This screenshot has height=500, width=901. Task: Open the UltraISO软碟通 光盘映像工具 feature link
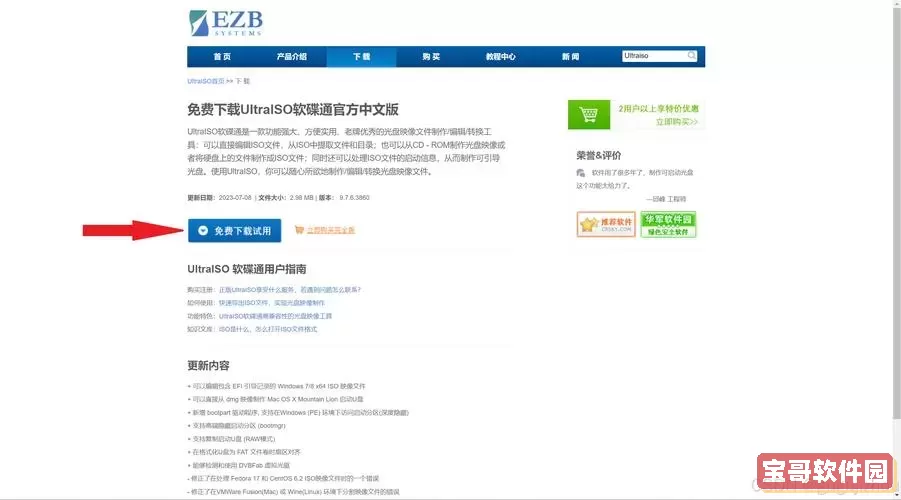click(275, 316)
